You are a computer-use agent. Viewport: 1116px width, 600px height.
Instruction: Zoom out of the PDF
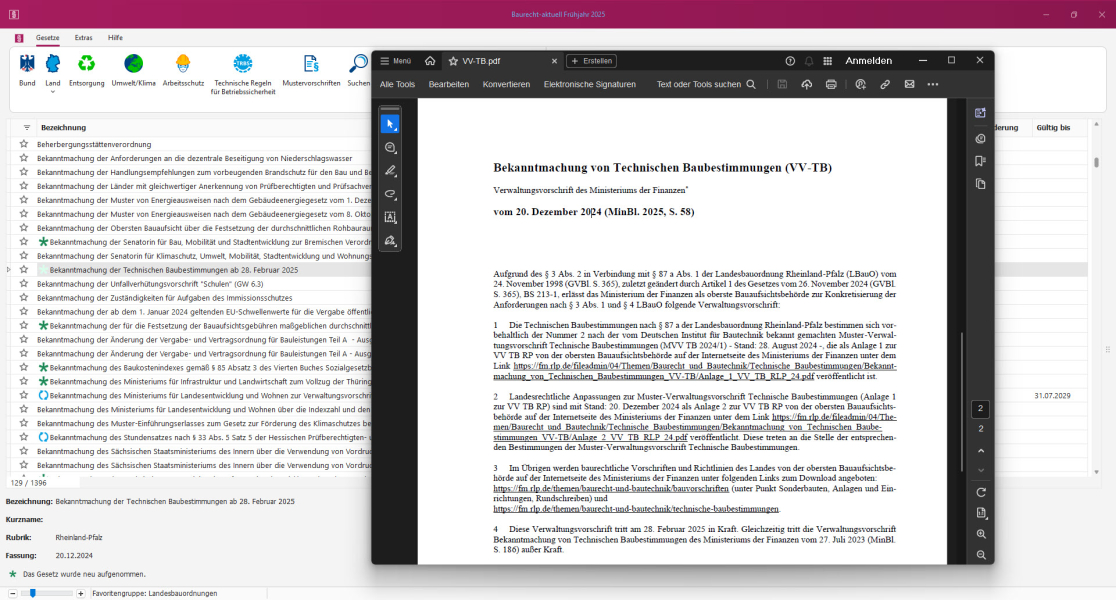[x=981, y=554]
